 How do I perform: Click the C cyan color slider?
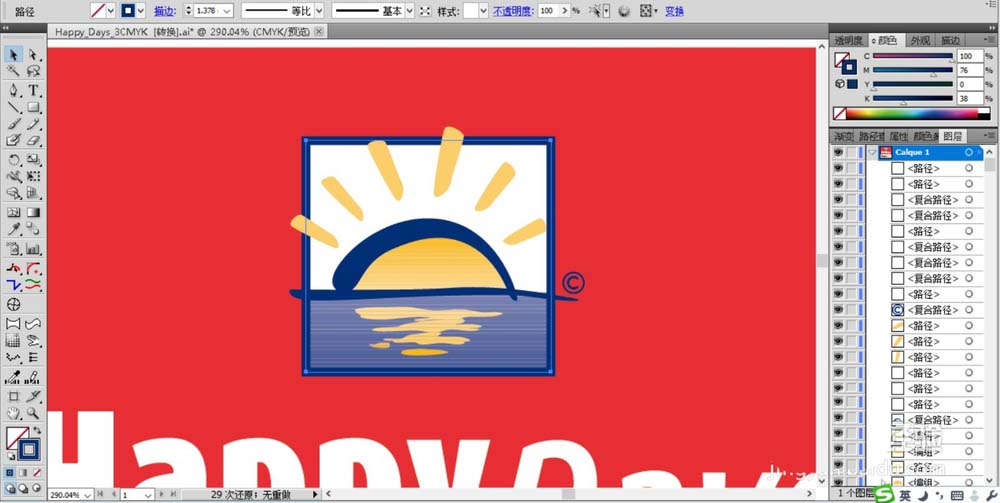pyautogui.click(x=913, y=56)
